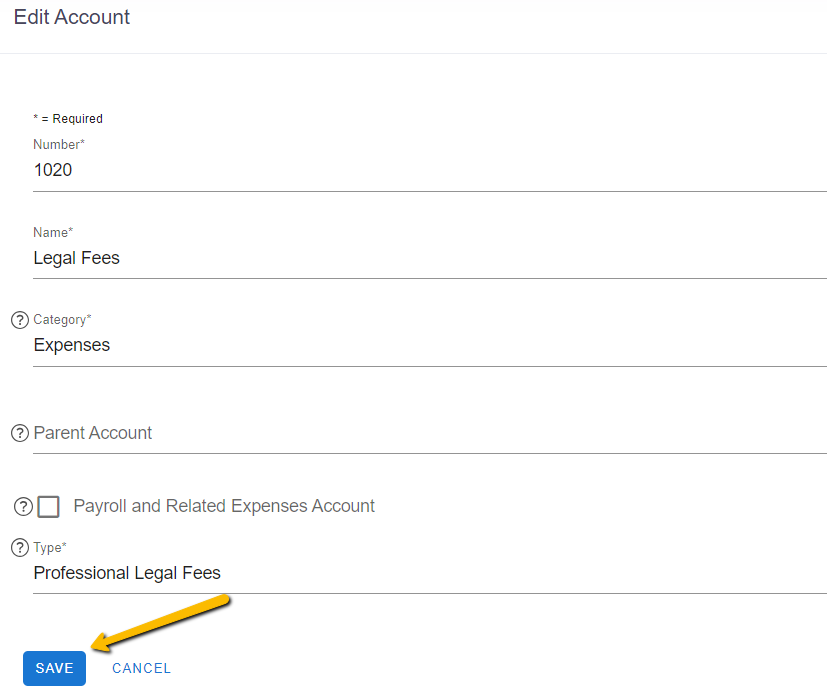Select the Expenses category value
This screenshot has width=827, height=695.
[71, 344]
